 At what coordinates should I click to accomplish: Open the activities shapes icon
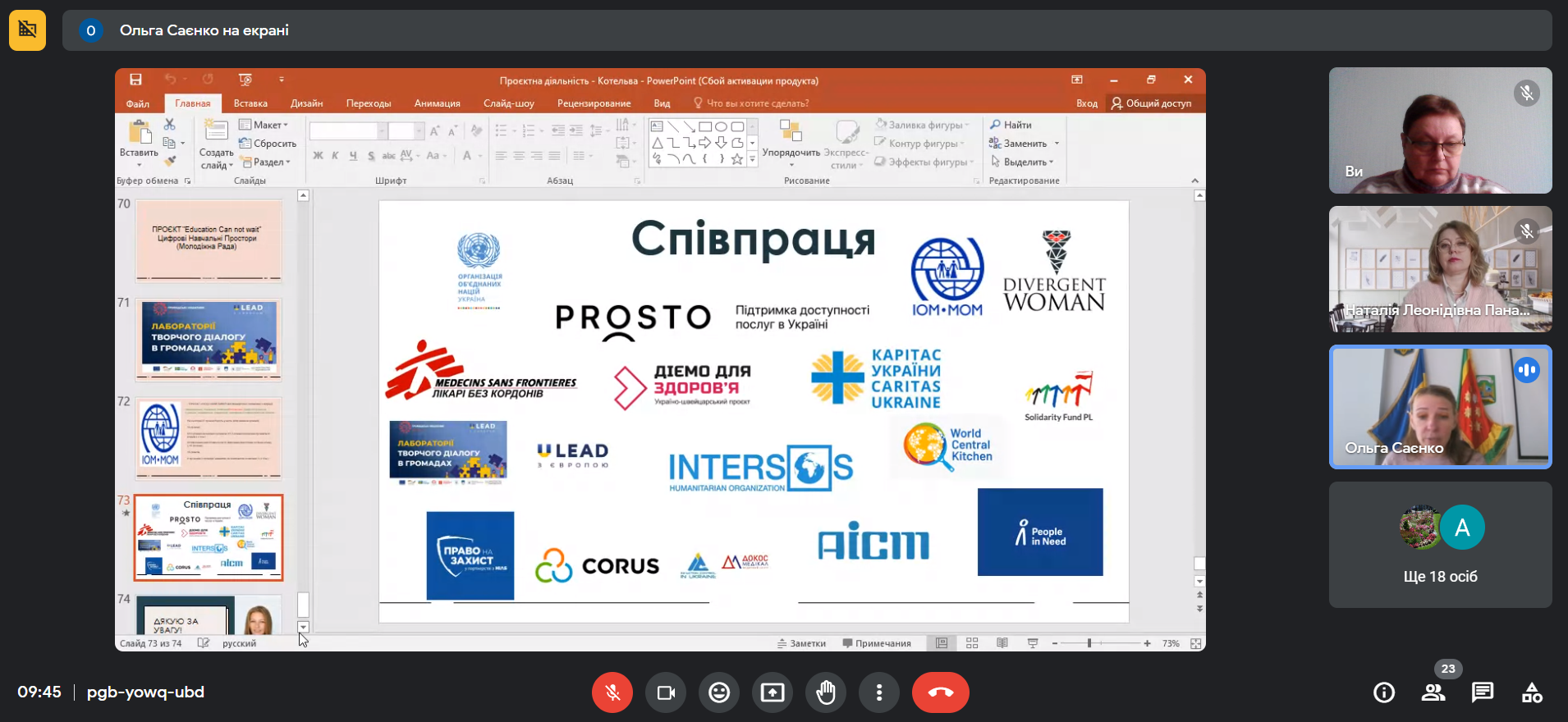[x=1532, y=692]
